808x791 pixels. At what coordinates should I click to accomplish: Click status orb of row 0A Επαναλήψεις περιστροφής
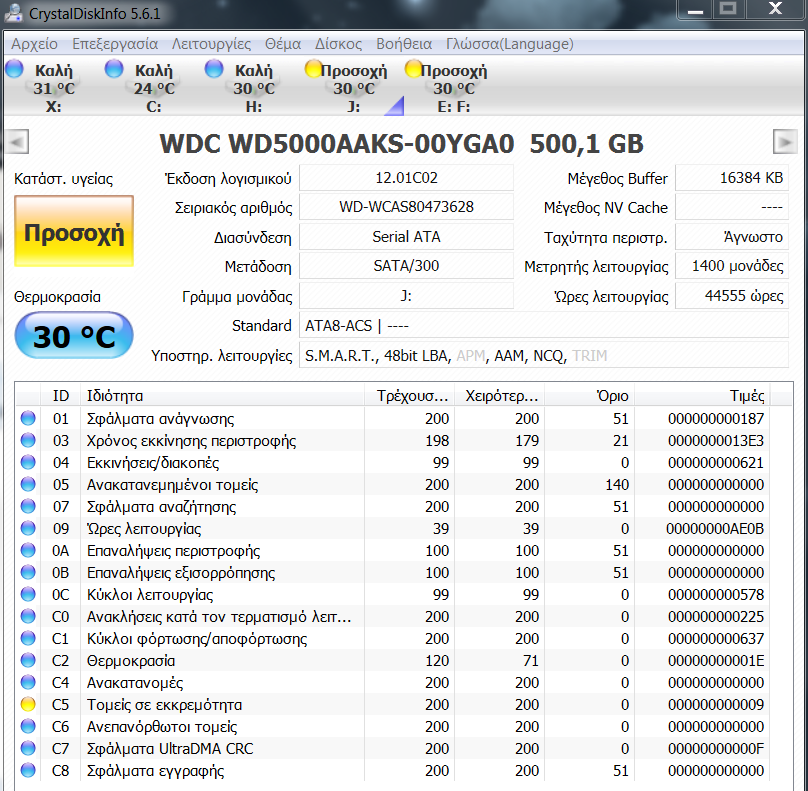pyautogui.click(x=28, y=550)
